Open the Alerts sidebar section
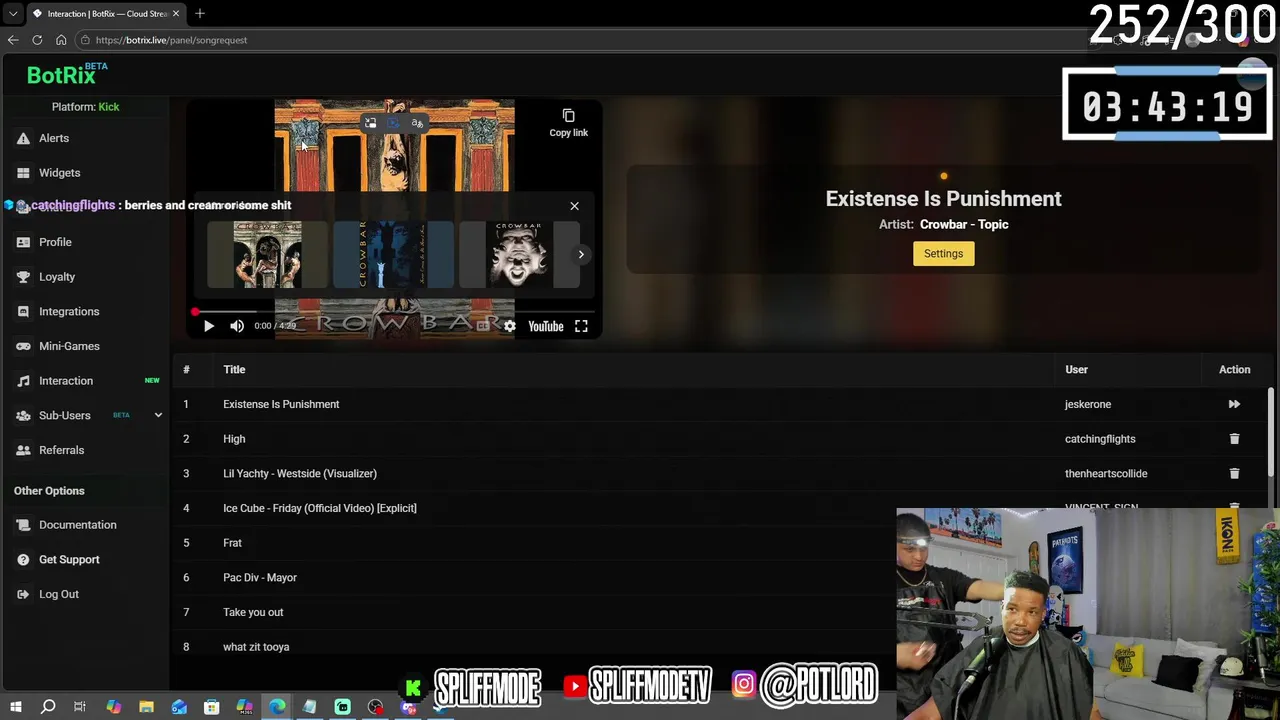The height and width of the screenshot is (720, 1280). [x=54, y=138]
